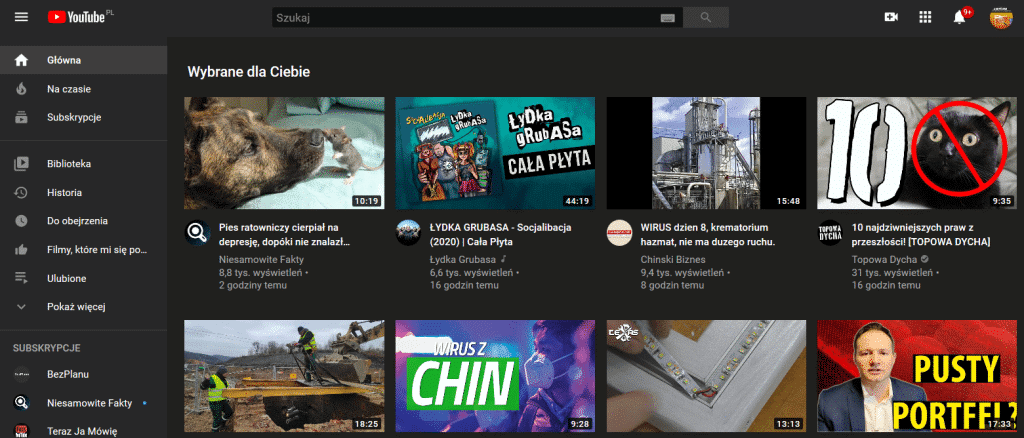Expand sidebar with Pokaż więcej chevron

click(22, 307)
